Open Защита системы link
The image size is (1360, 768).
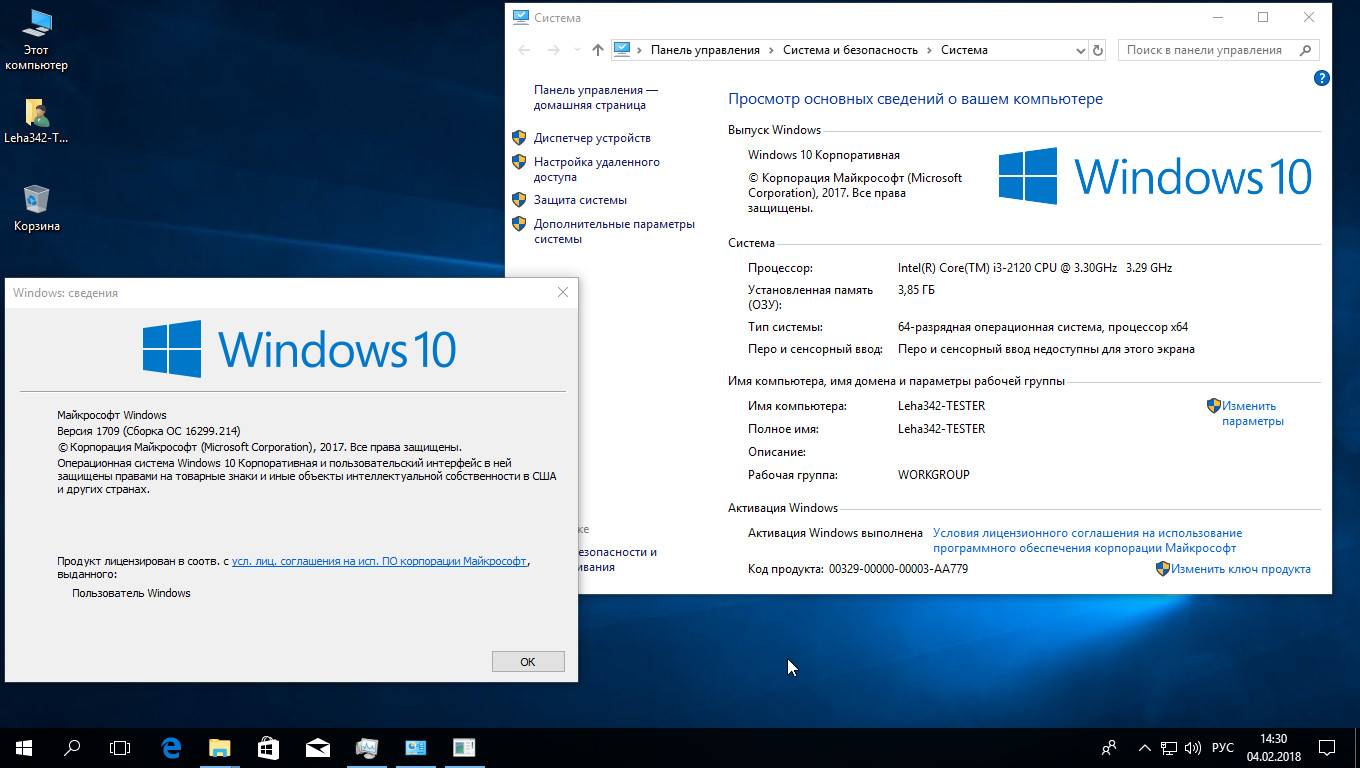[x=580, y=200]
